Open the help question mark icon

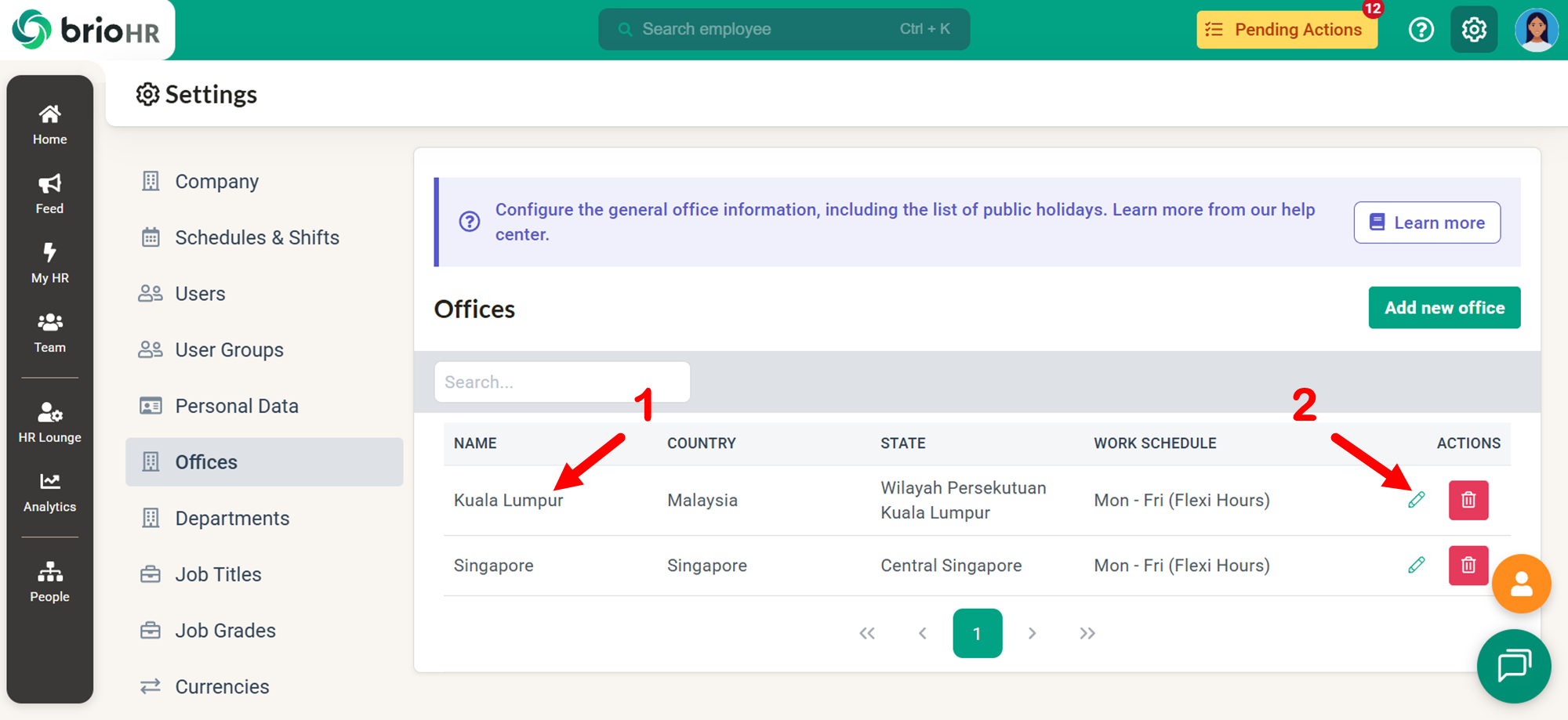(1421, 30)
